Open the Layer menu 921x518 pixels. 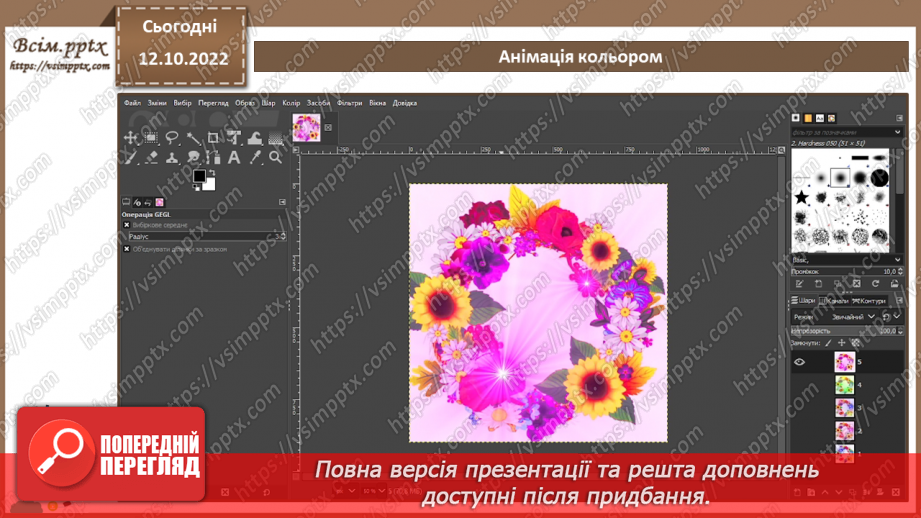(268, 103)
